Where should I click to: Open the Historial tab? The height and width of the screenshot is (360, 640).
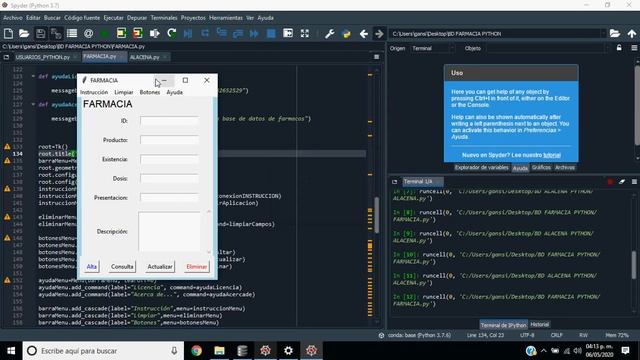click(539, 324)
